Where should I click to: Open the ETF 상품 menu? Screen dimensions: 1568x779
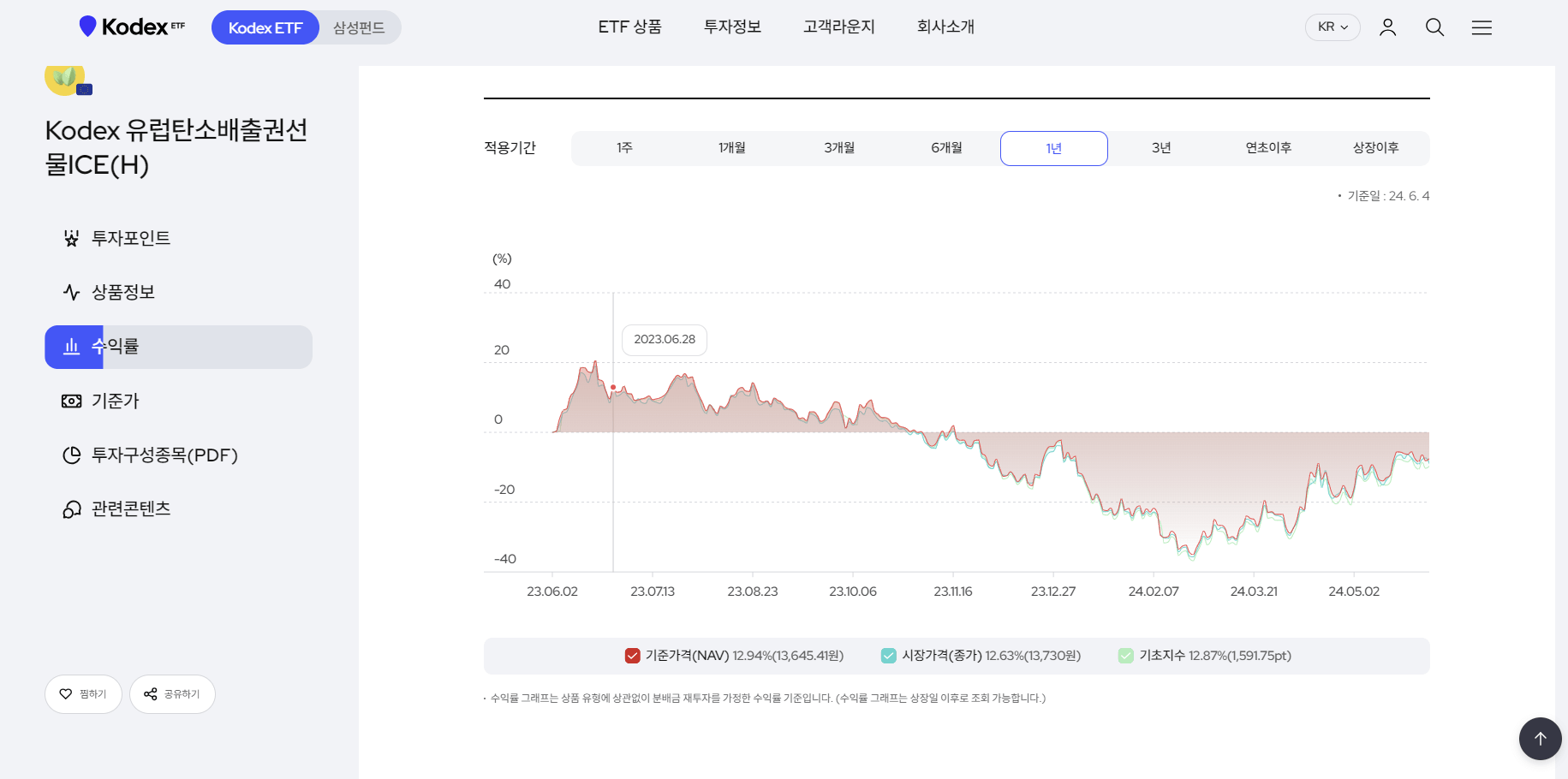pos(629,27)
